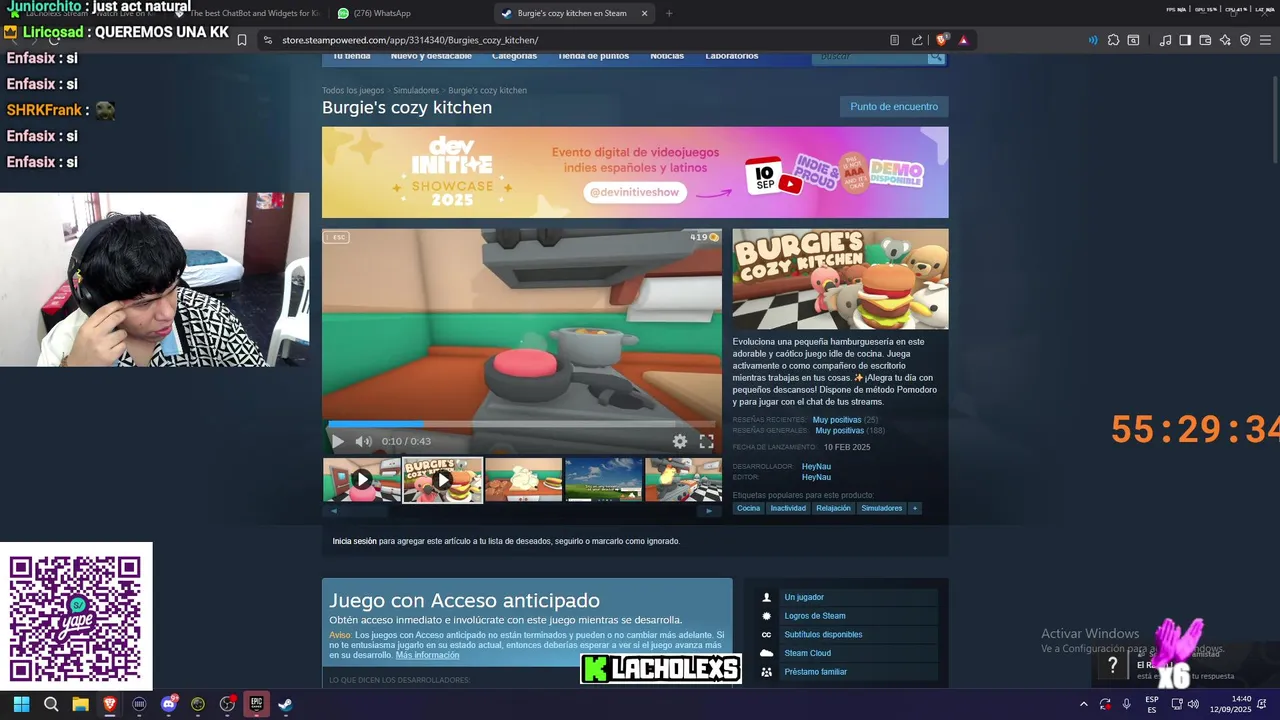
Task: Open the Dev Initive Showcase 2025 banner
Action: point(635,172)
